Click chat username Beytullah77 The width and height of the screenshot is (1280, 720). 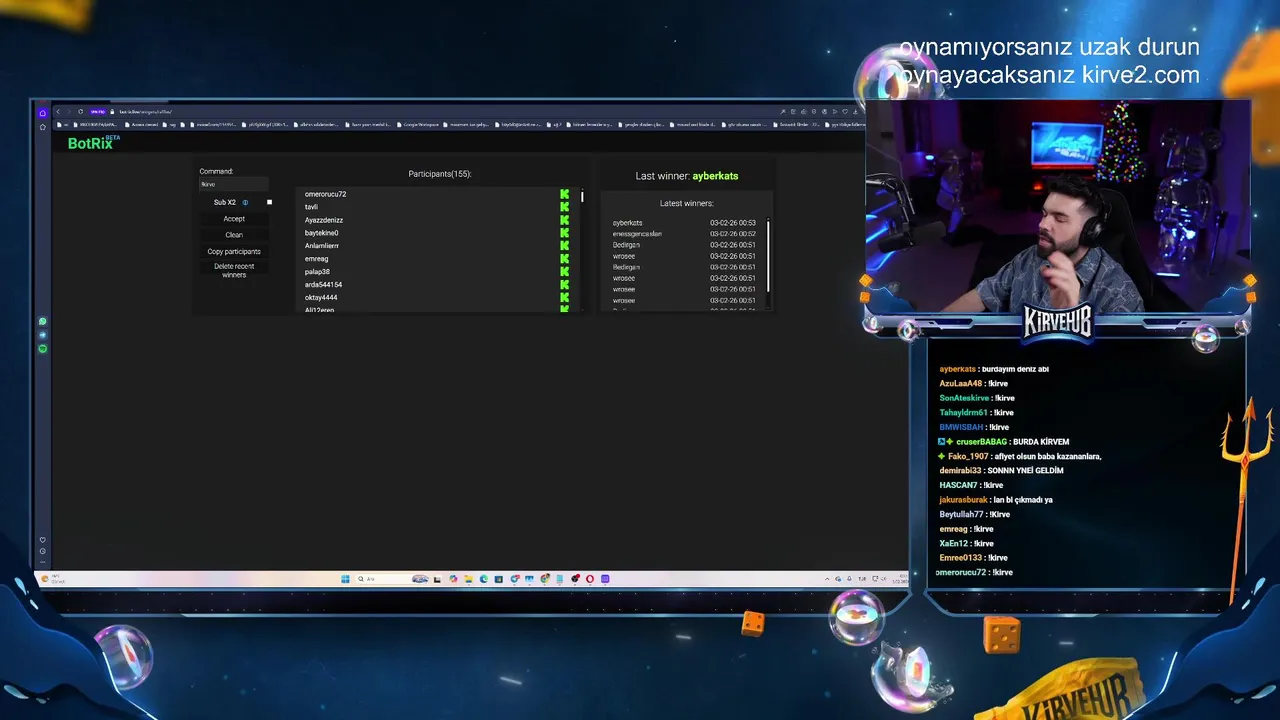pyautogui.click(x=962, y=514)
